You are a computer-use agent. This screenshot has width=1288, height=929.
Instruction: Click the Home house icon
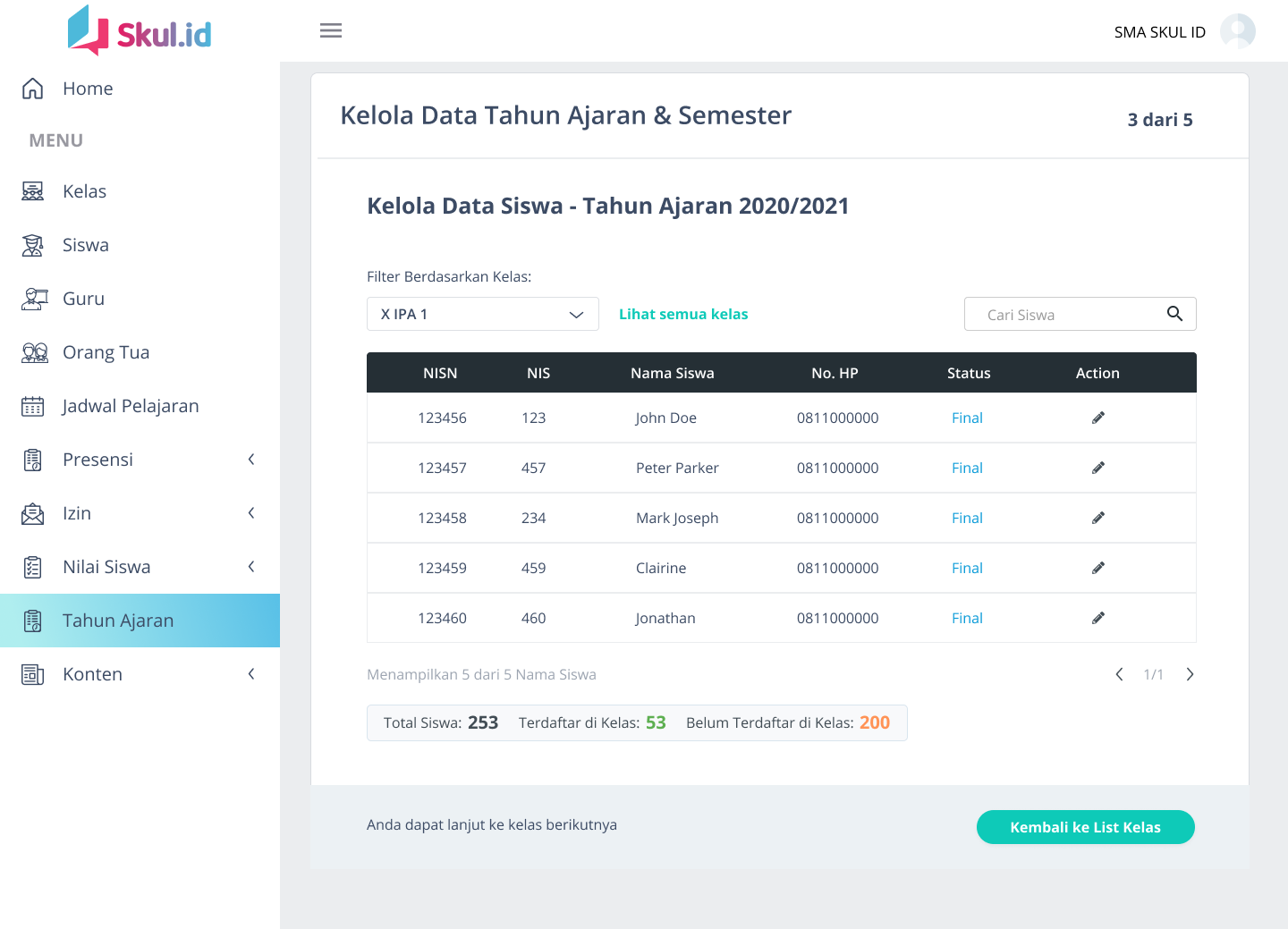point(33,89)
